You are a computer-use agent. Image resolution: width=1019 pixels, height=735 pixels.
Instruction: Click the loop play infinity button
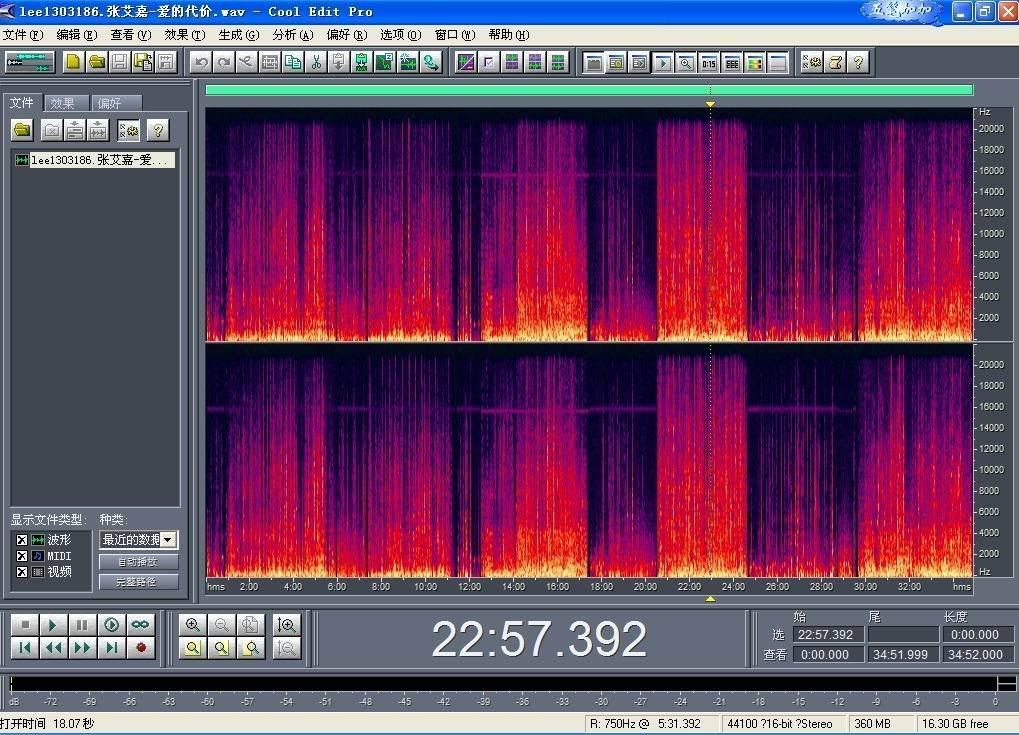pos(141,624)
